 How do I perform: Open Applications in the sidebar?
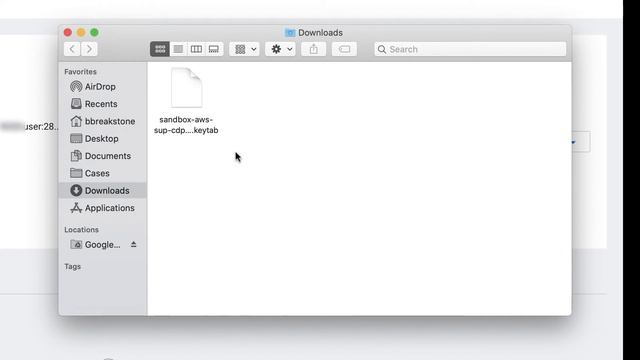pos(103,208)
